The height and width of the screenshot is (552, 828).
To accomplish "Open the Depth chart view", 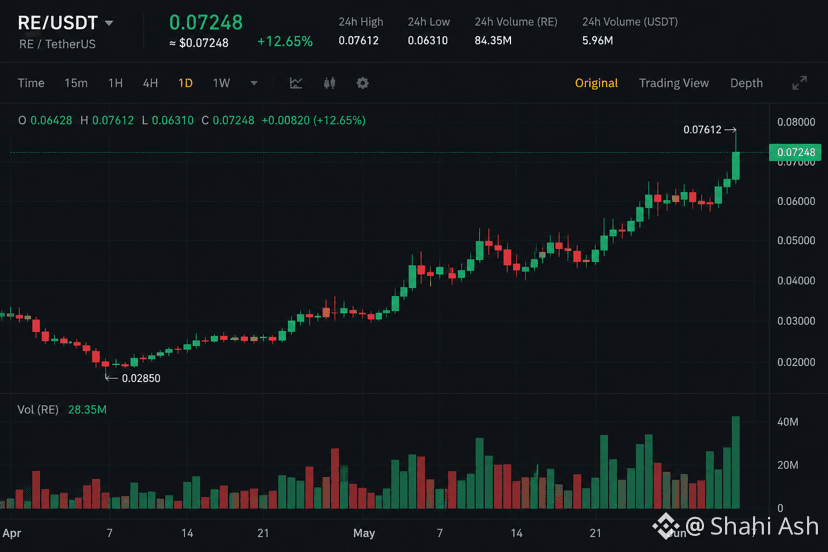I will tap(746, 83).
